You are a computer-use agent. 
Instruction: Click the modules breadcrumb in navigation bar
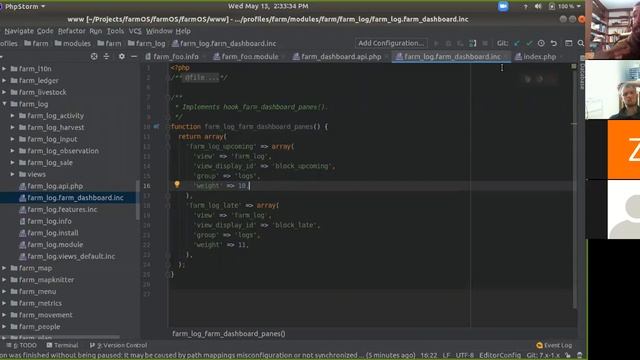(x=73, y=43)
